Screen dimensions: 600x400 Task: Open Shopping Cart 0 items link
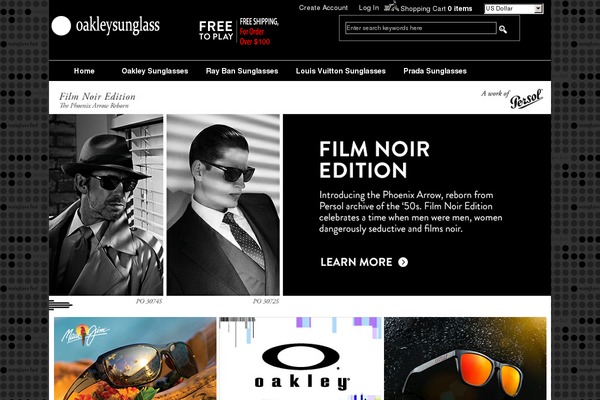(436, 8)
